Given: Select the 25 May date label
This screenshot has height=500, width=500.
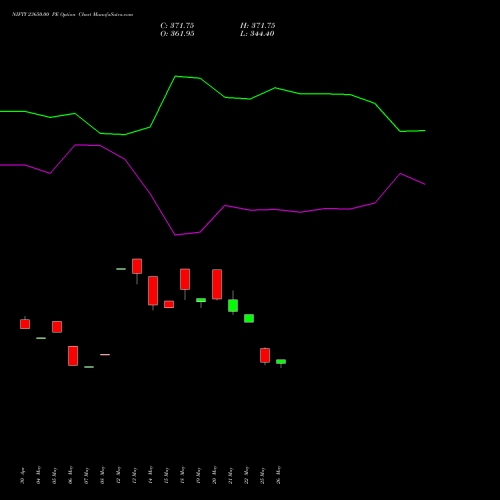Looking at the screenshot, I should 262,475.
